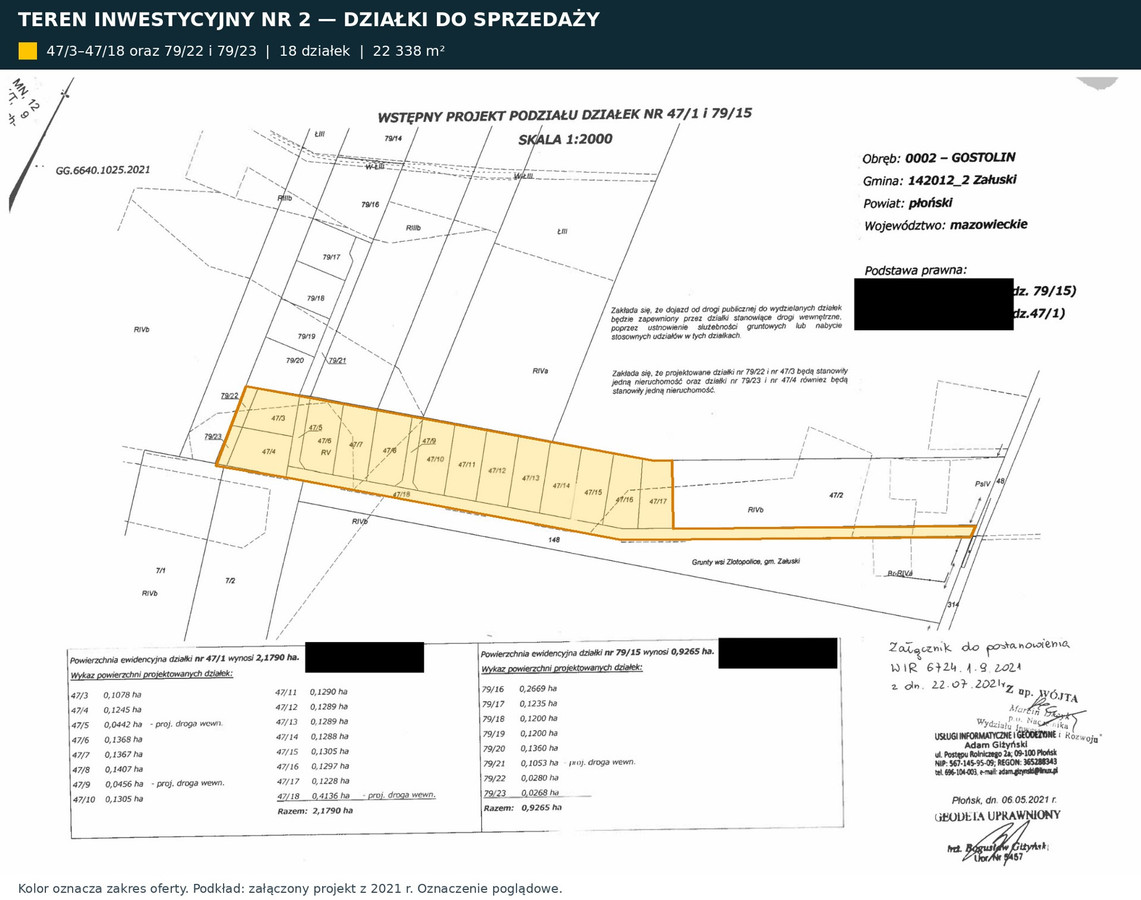
Task: Click parcel label 7/2 on the map
Action: point(230,581)
